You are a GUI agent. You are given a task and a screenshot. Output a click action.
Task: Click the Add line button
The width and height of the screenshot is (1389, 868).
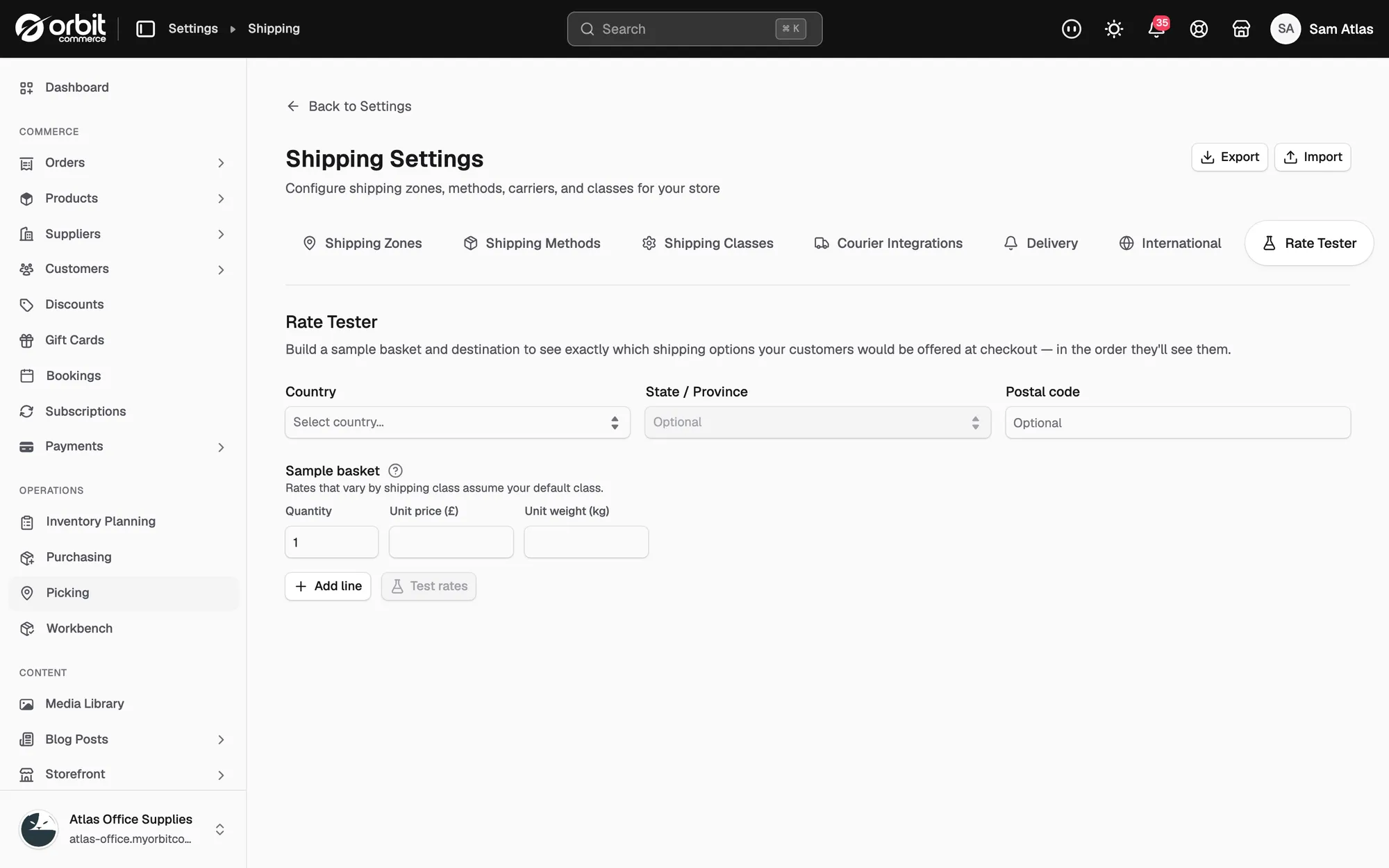[328, 586]
